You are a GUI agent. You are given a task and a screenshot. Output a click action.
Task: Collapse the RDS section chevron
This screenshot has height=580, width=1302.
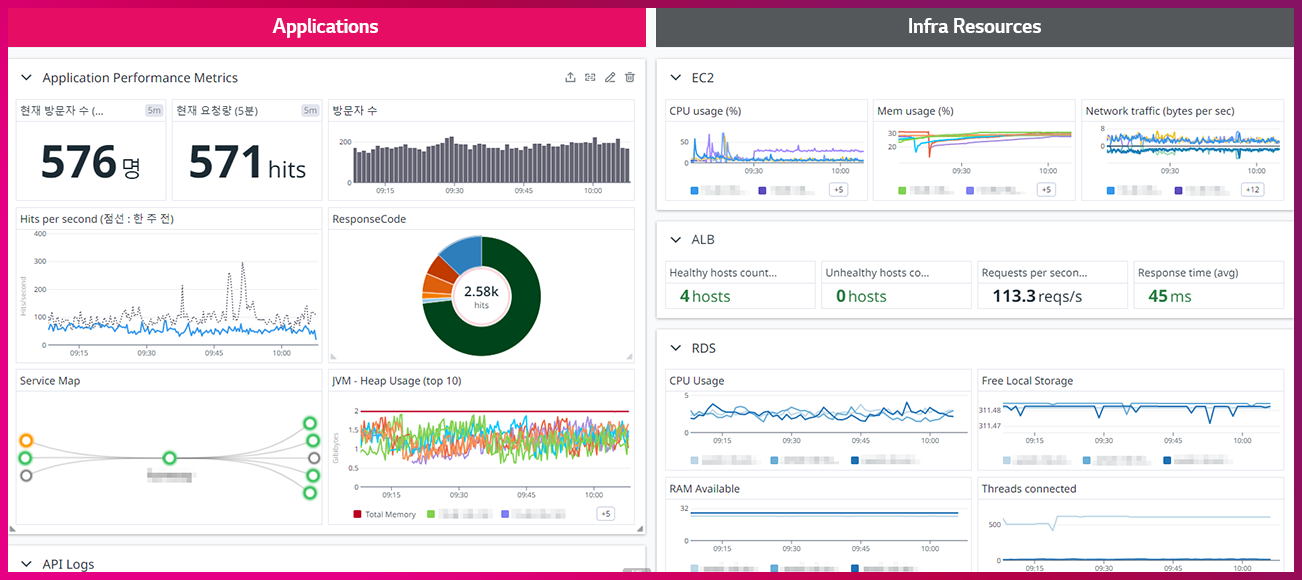pyautogui.click(x=675, y=349)
